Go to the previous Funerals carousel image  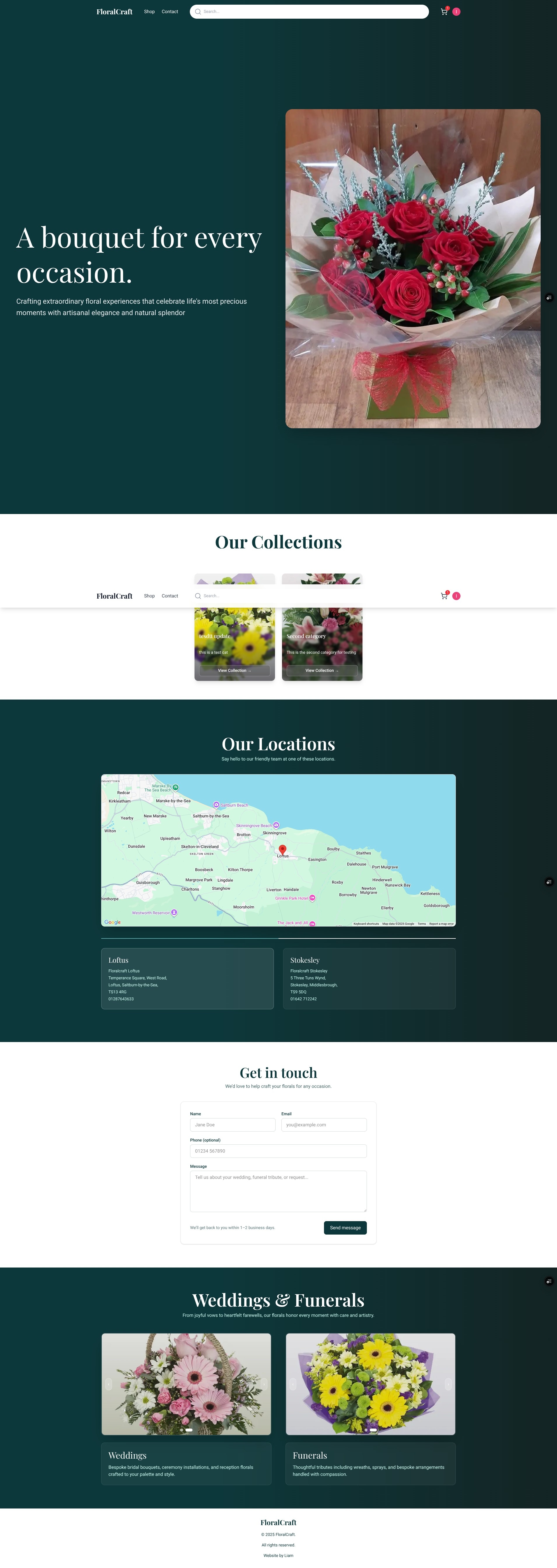click(293, 1384)
